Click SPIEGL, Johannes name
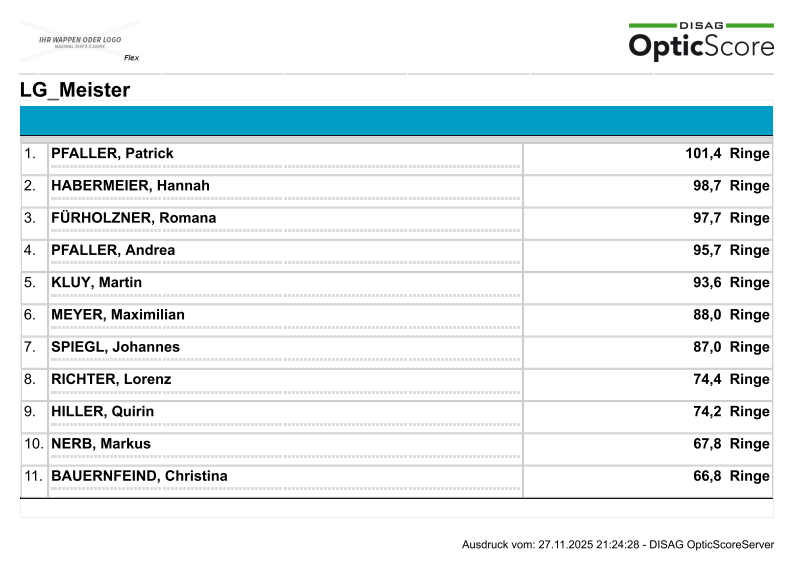The image size is (790, 577). point(115,347)
